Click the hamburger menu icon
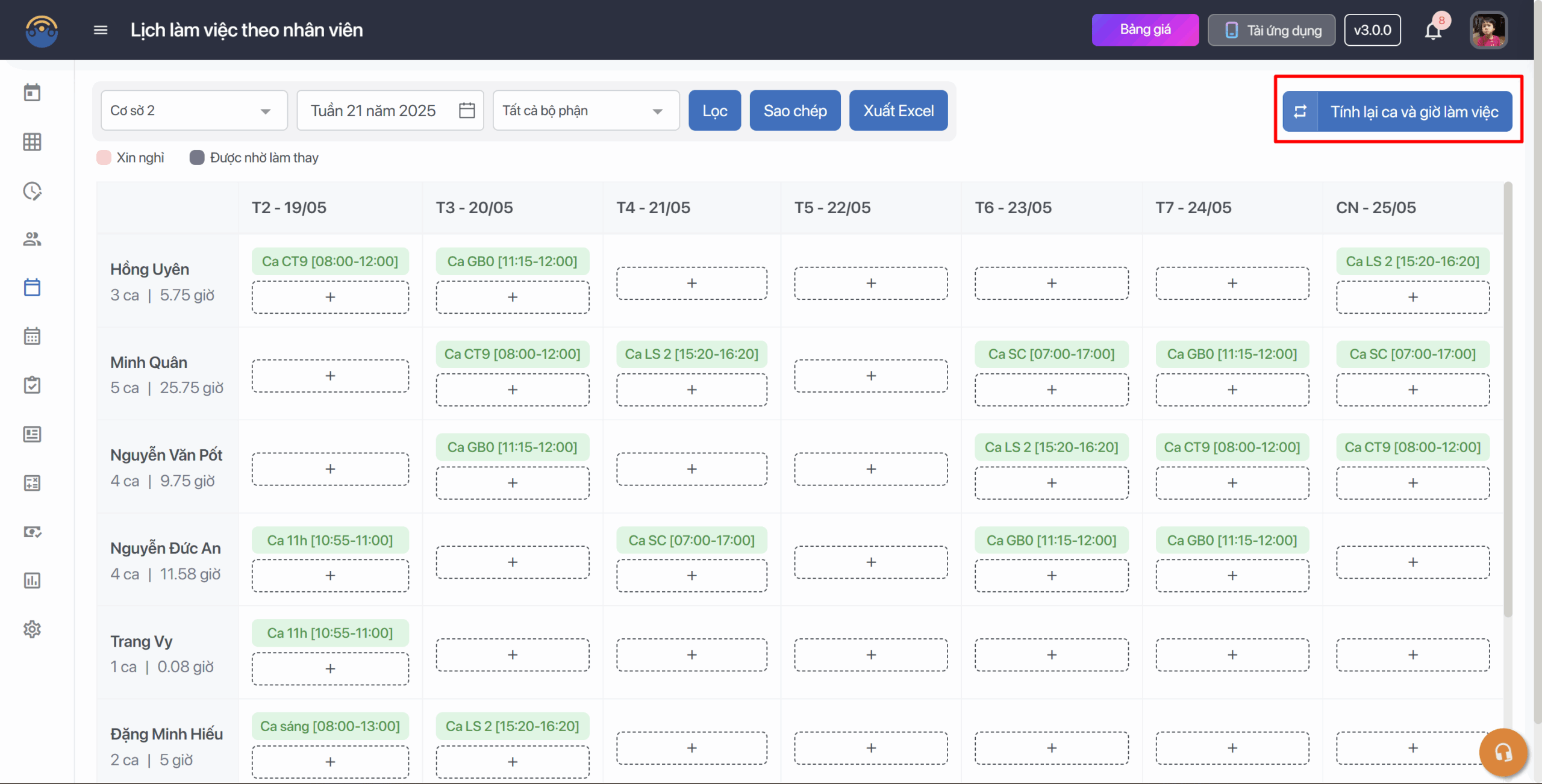Image resolution: width=1542 pixels, height=784 pixels. (101, 30)
